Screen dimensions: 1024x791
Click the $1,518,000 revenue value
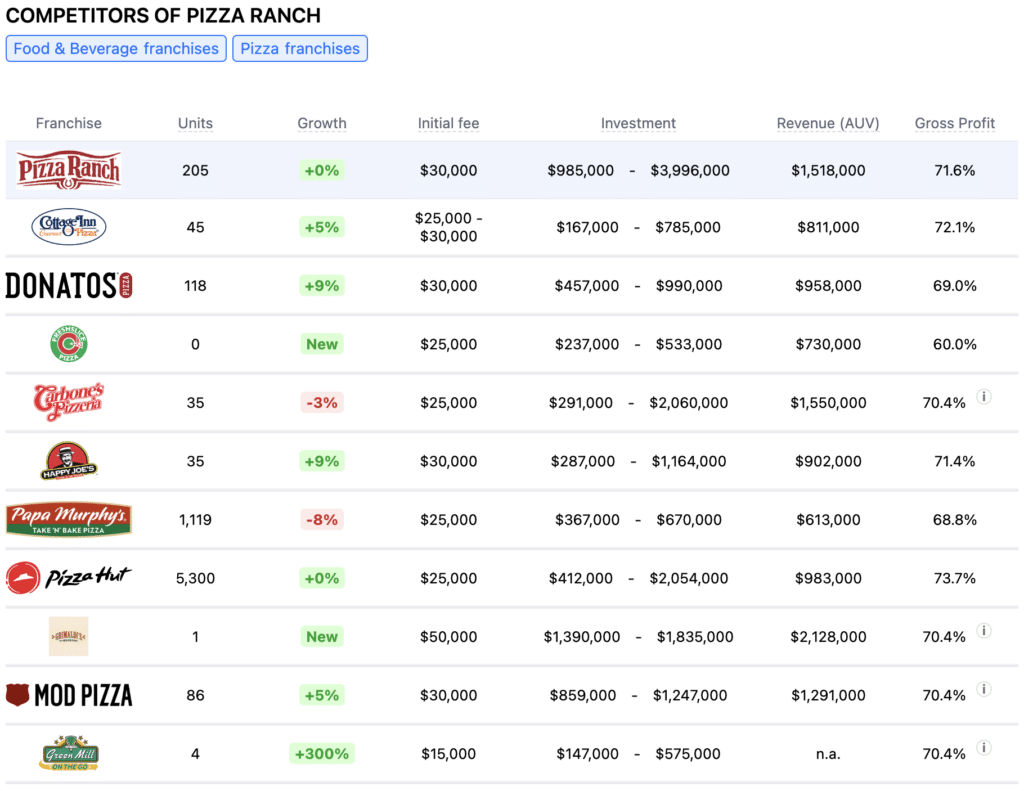click(828, 170)
